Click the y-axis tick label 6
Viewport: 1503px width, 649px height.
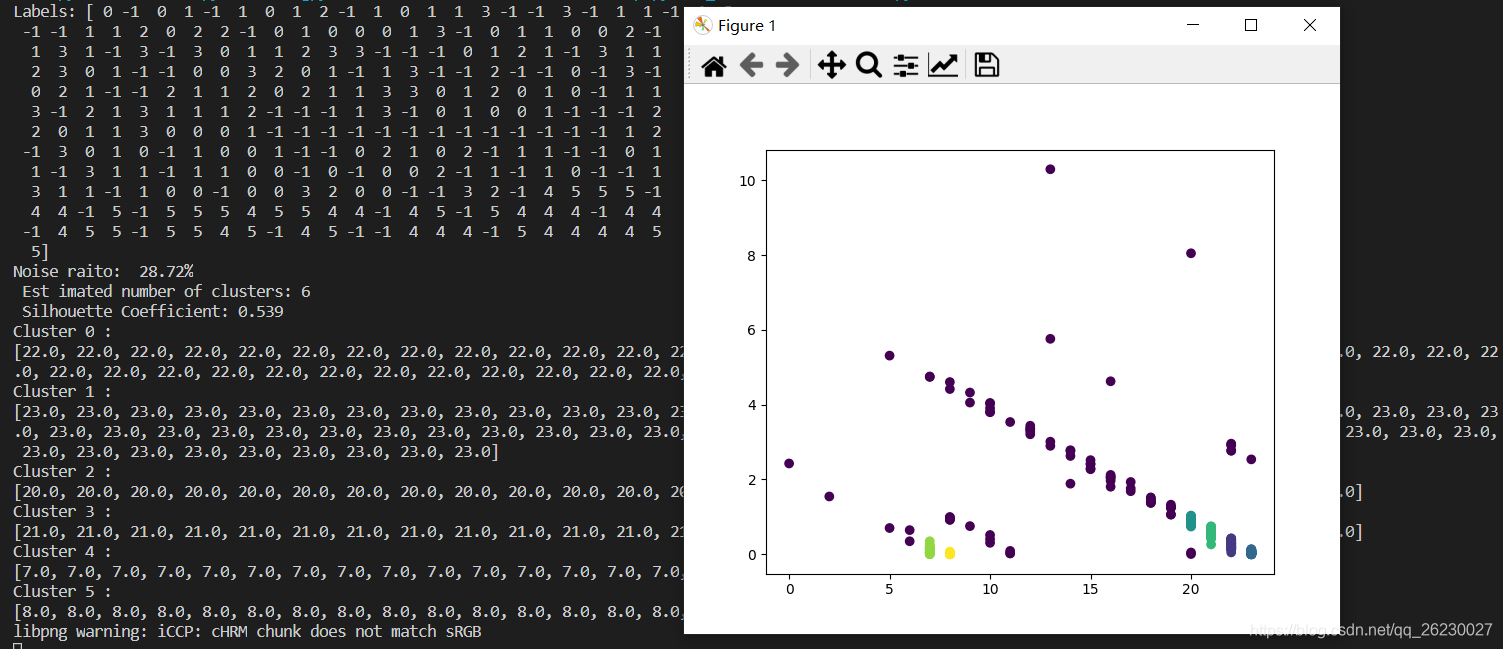750,330
